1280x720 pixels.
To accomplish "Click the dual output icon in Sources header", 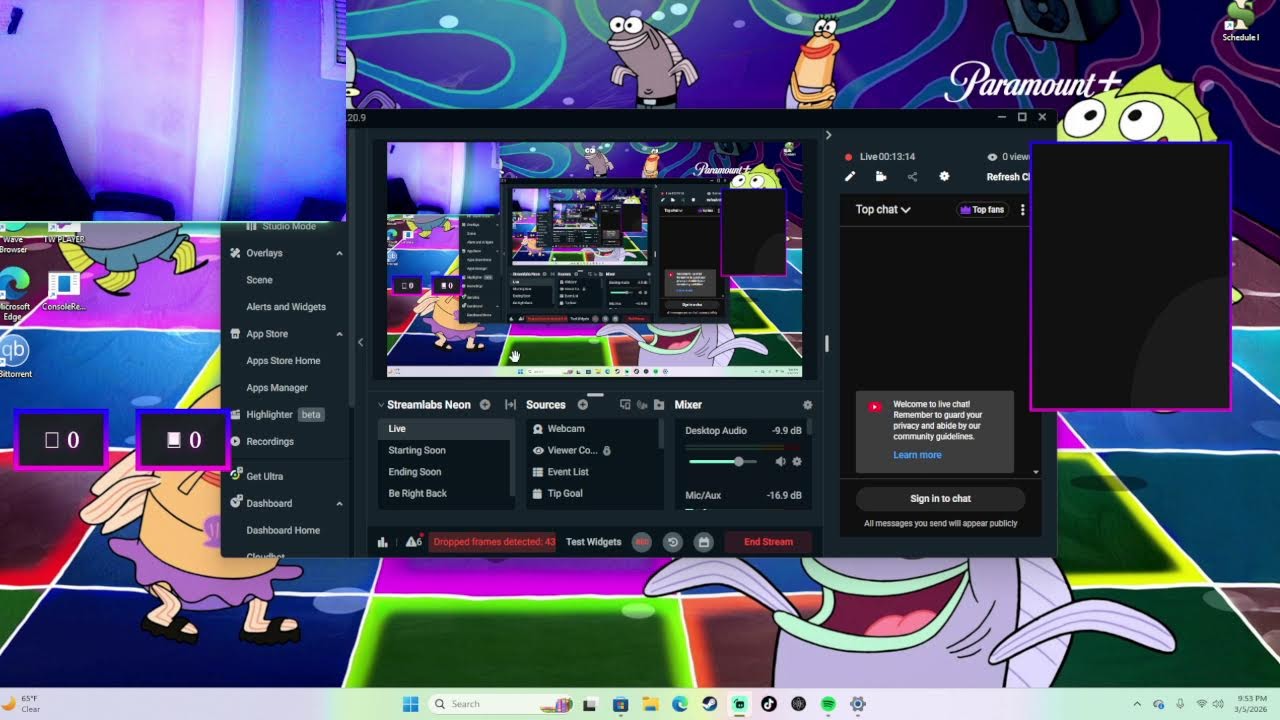I will (625, 405).
